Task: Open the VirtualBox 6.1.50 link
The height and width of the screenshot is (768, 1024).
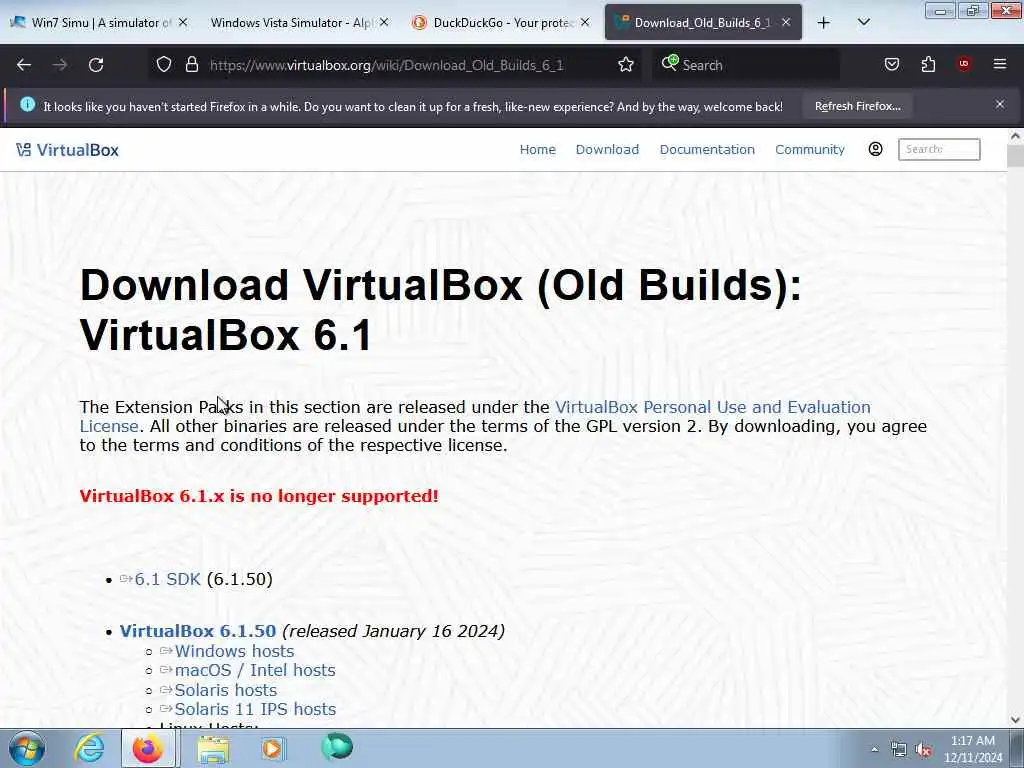Action: pyautogui.click(x=197, y=631)
